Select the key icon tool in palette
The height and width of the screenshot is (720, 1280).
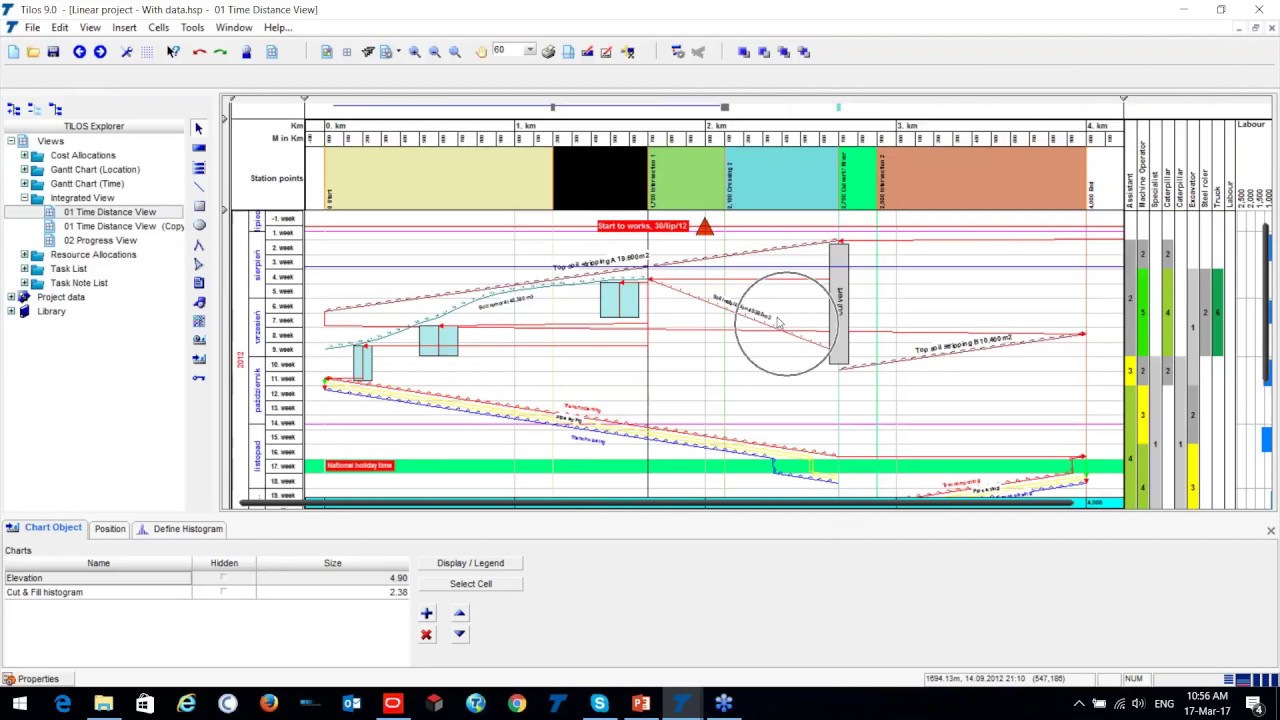click(198, 378)
